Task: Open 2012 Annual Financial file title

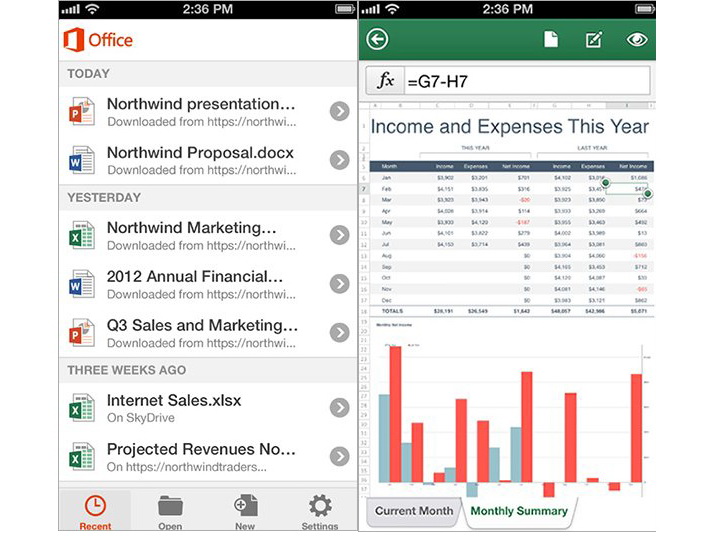Action: coord(195,276)
